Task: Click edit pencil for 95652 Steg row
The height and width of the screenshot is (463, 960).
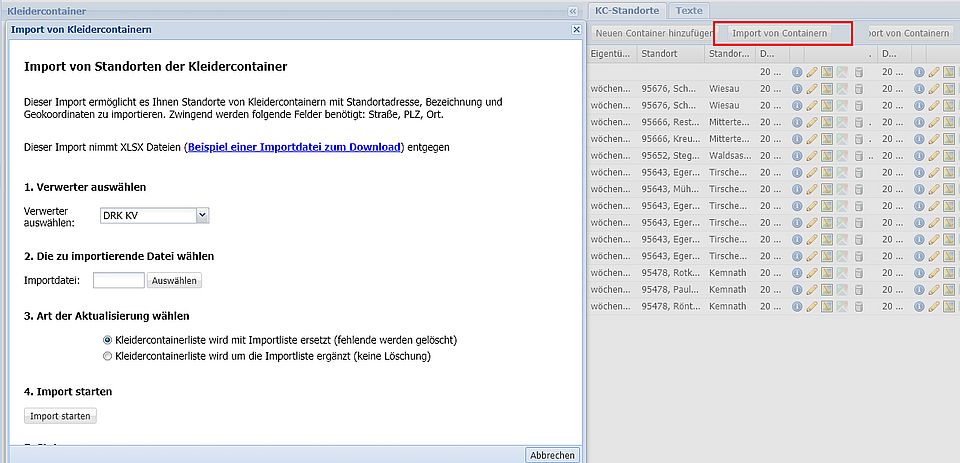Action: 812,155
